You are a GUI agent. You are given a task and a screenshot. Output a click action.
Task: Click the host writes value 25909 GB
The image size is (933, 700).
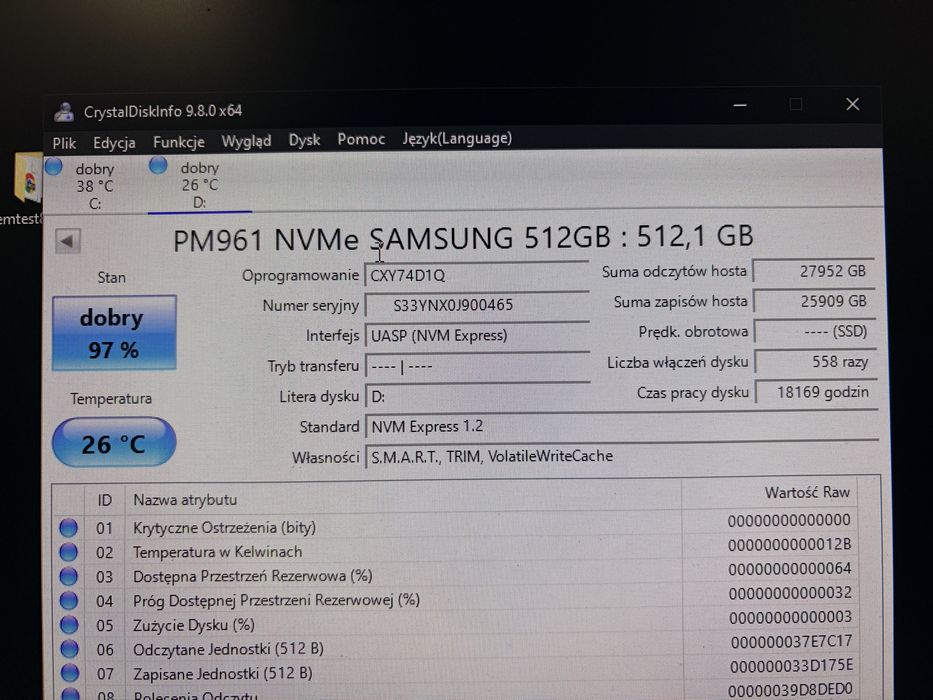814,301
